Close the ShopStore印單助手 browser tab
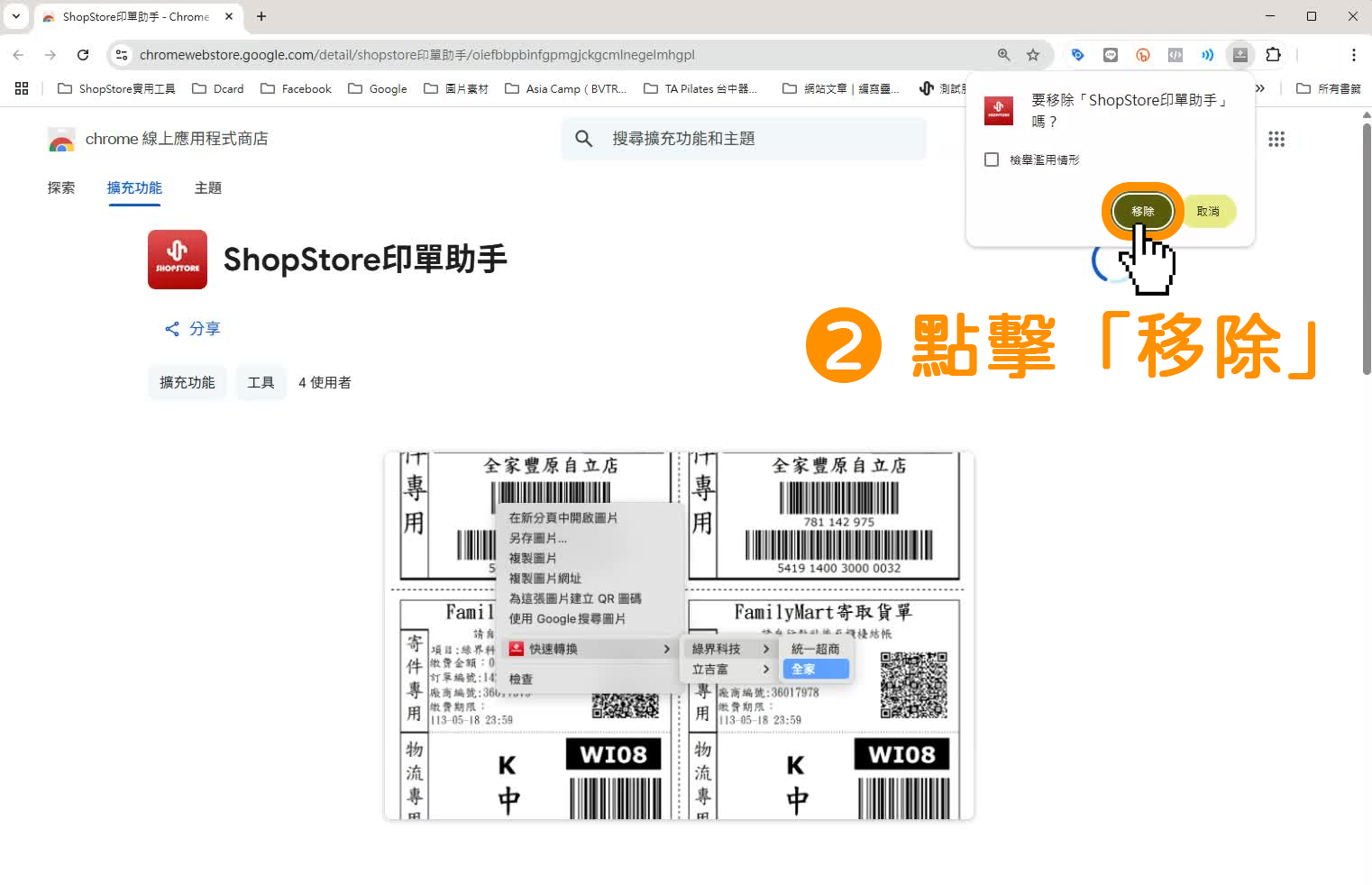The height and width of the screenshot is (885, 1372). [229, 16]
